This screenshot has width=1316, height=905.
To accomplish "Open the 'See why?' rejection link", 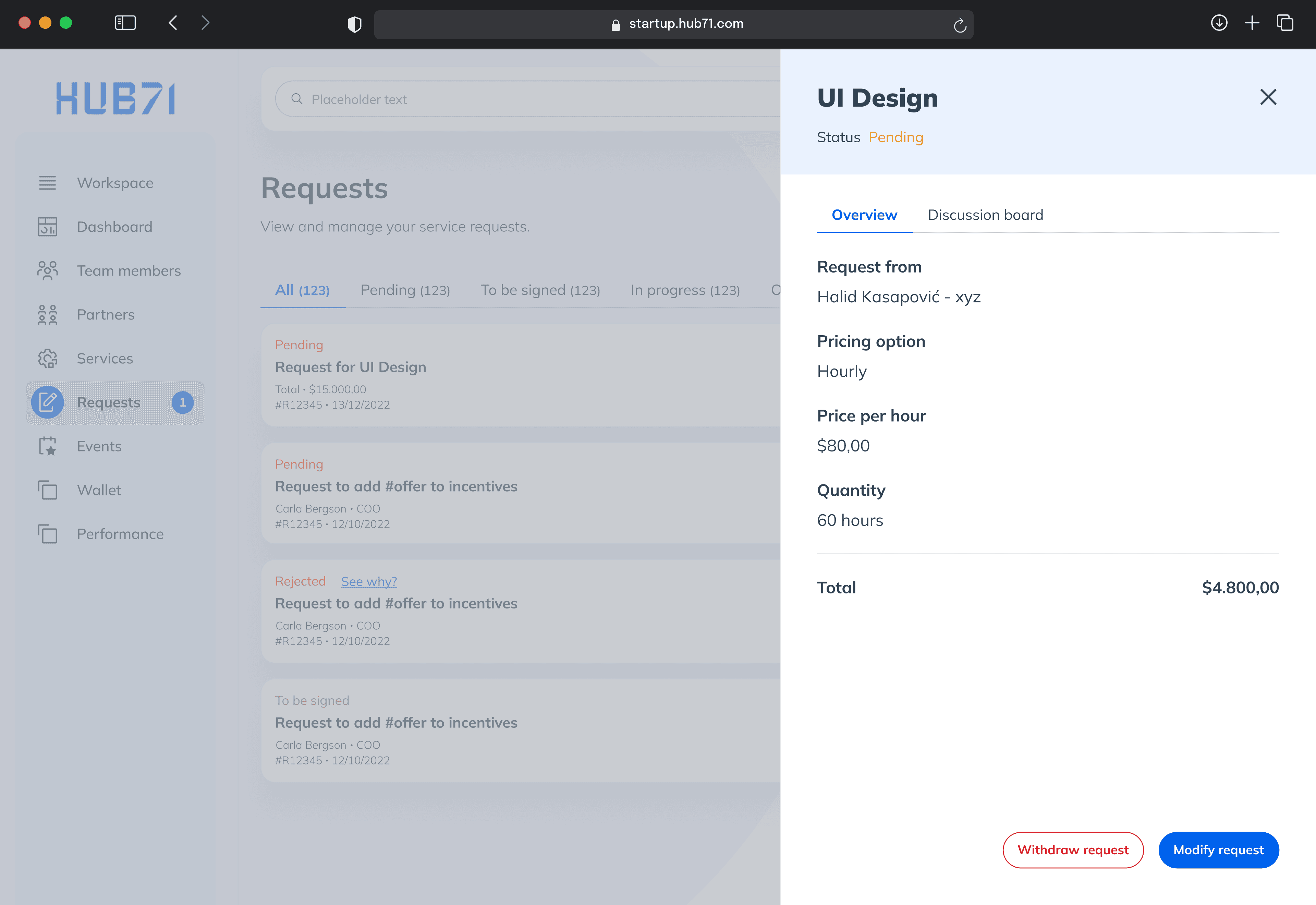I will (x=368, y=581).
